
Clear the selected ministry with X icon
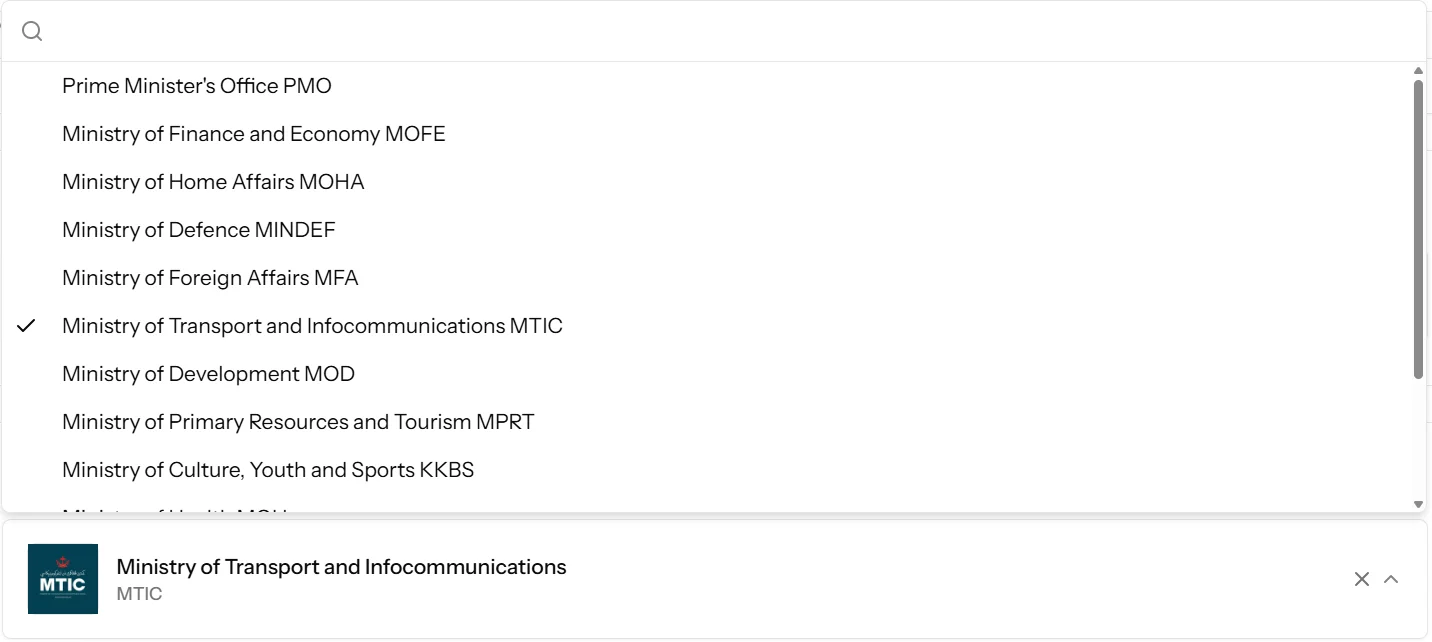pos(1361,579)
